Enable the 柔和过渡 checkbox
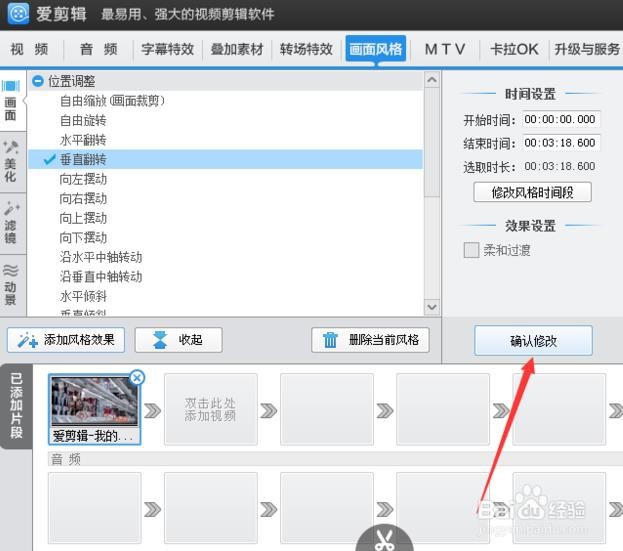Screen dimensions: 623x551 pyautogui.click(x=472, y=250)
